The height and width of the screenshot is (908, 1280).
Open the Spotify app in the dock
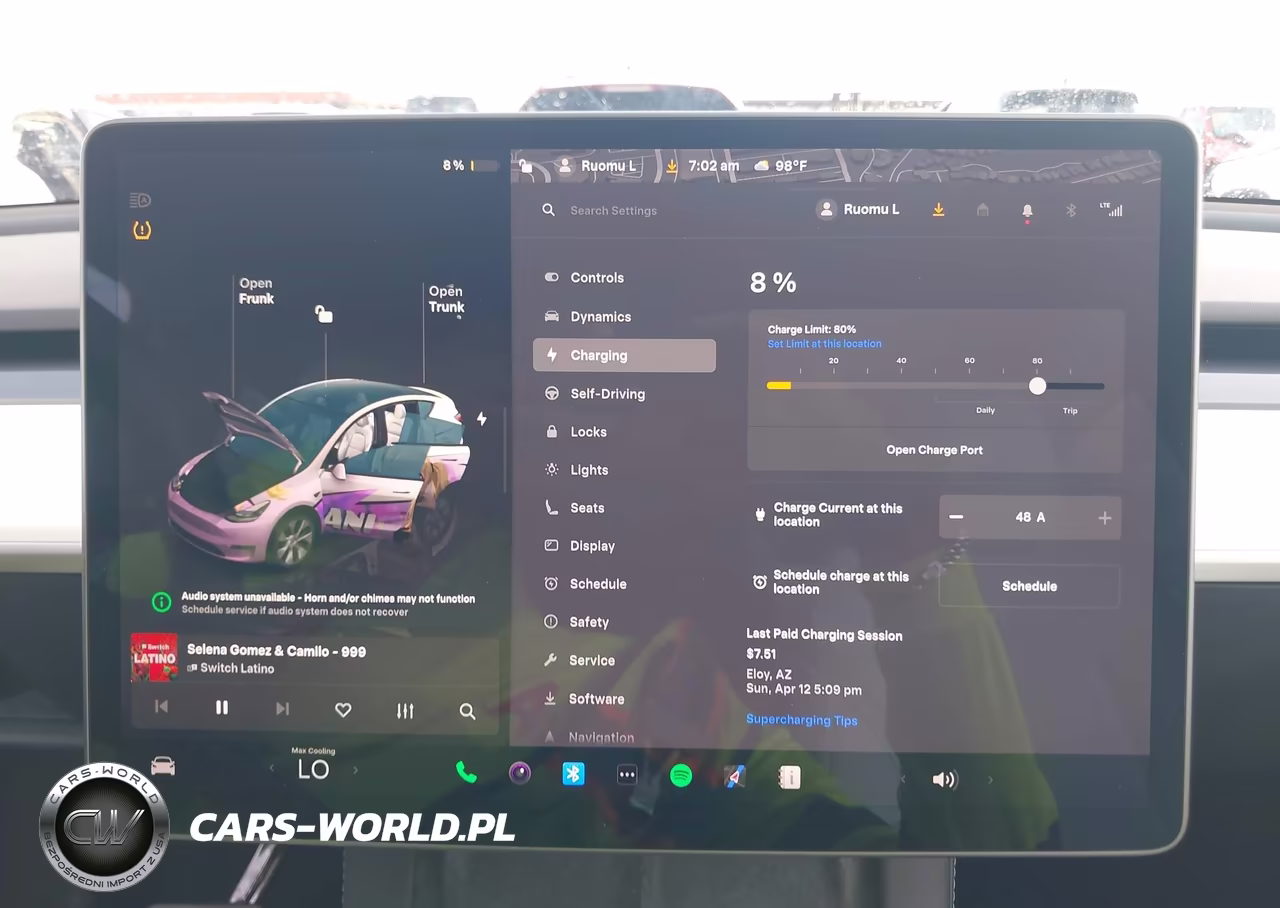point(681,775)
